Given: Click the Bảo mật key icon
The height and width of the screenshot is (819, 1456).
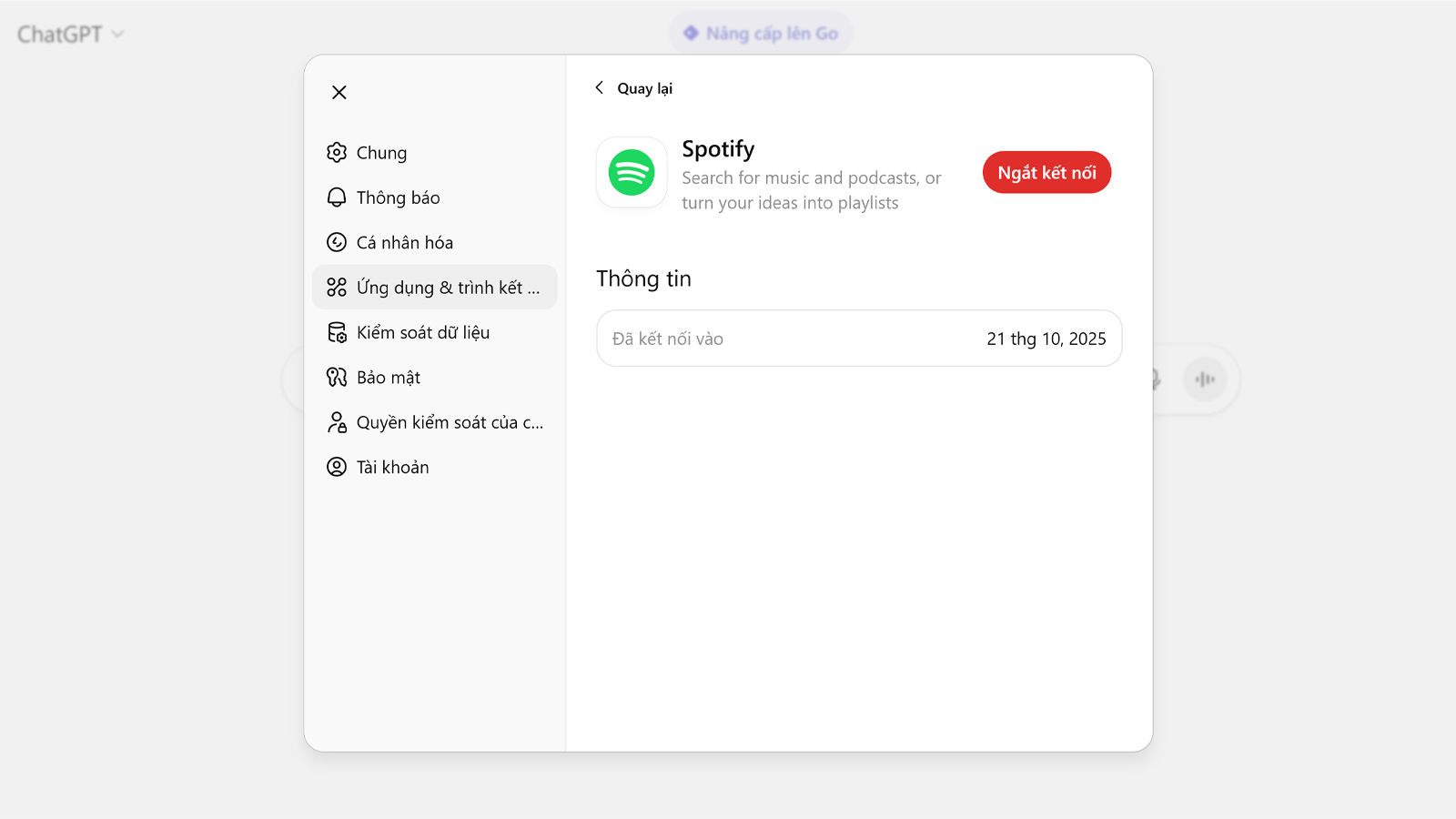Looking at the screenshot, I should tap(337, 377).
